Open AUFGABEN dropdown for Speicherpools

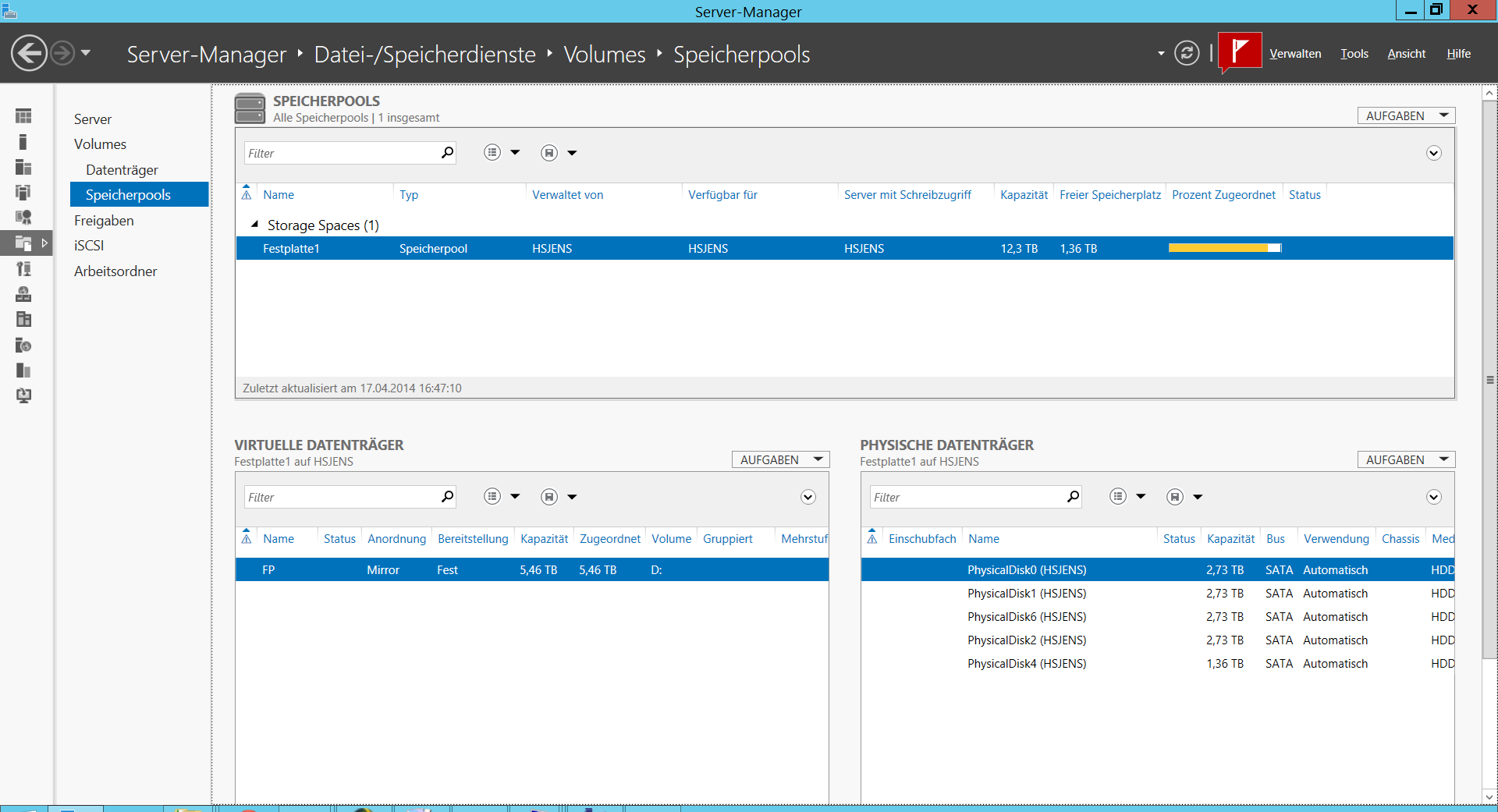click(x=1406, y=115)
